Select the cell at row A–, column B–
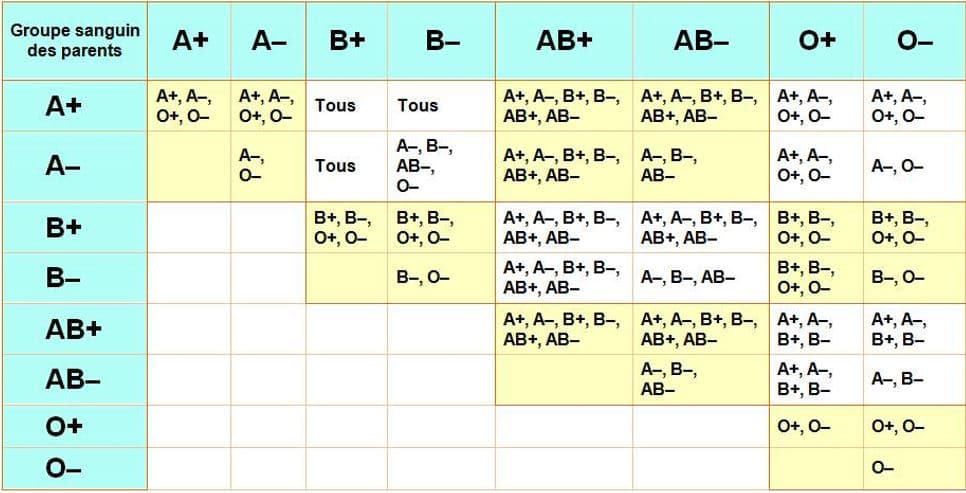Viewport: 966px width, 493px height. click(x=440, y=166)
